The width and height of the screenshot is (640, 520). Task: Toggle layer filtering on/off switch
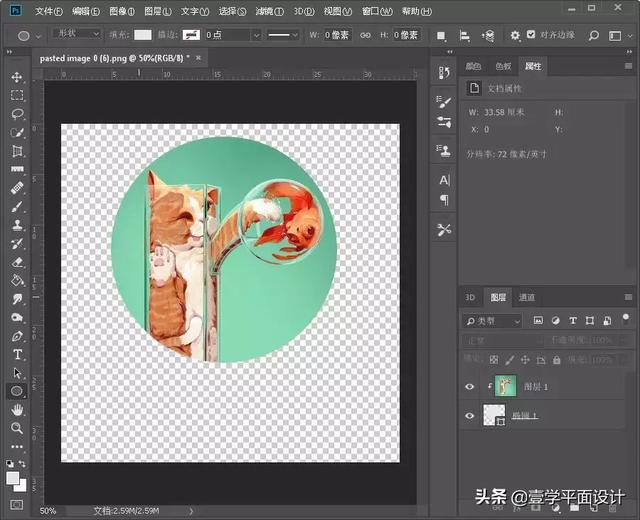625,319
